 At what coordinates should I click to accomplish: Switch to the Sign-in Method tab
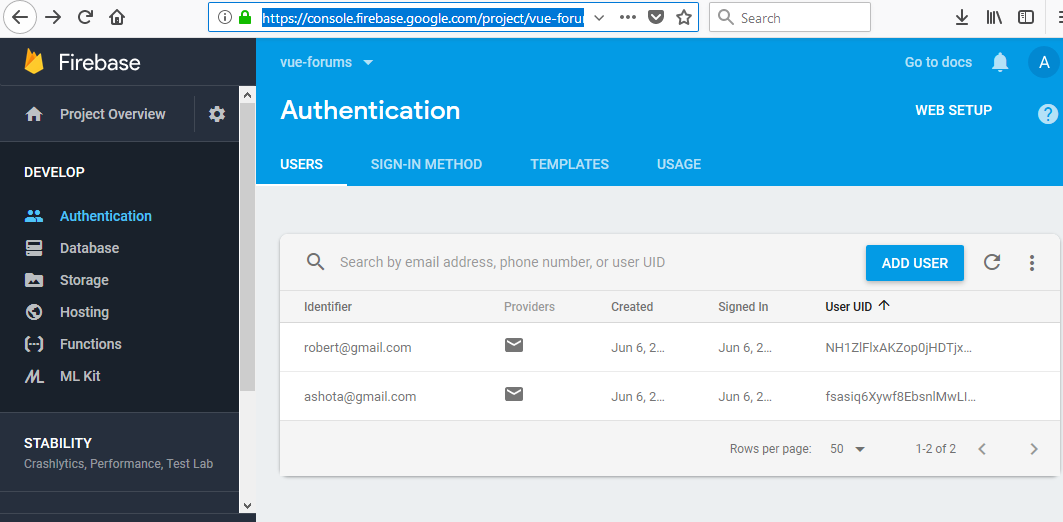tap(426, 164)
